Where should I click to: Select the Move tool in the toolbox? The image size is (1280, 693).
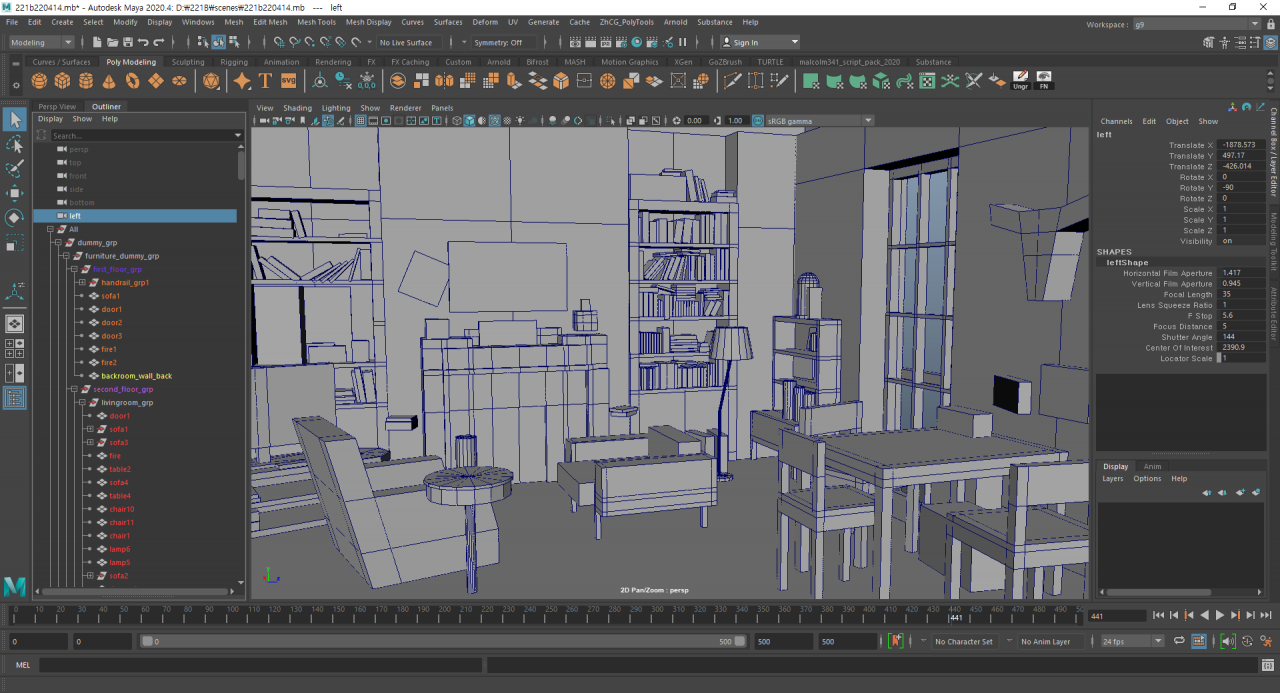tap(15, 193)
